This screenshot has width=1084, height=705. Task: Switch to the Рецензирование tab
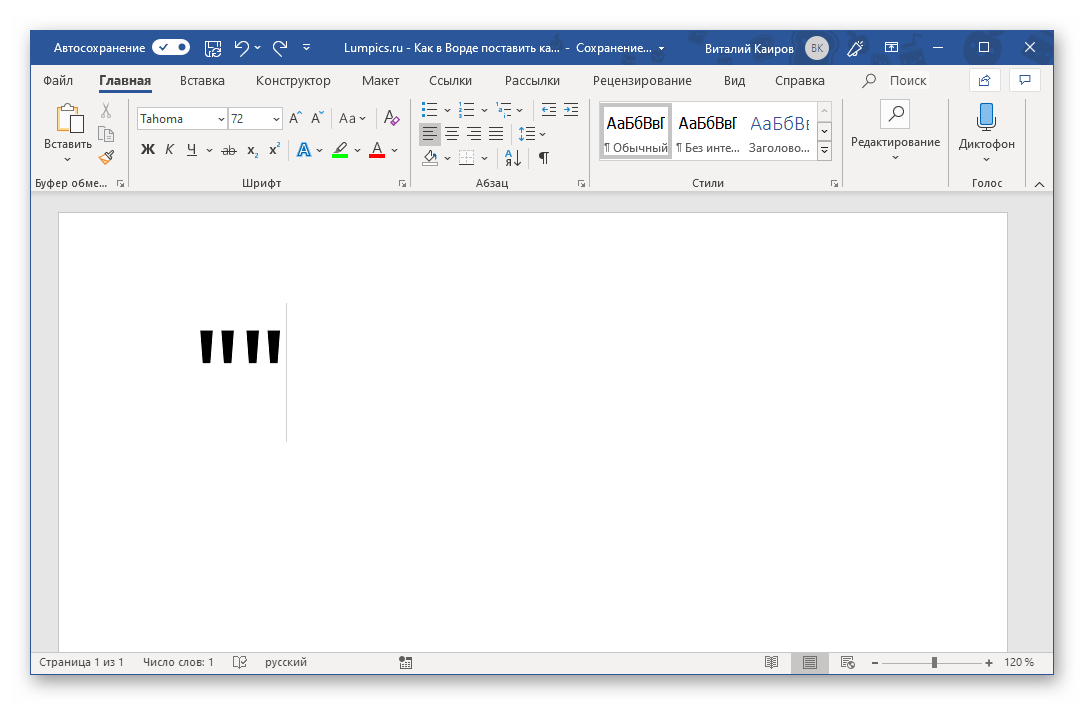[x=642, y=81]
